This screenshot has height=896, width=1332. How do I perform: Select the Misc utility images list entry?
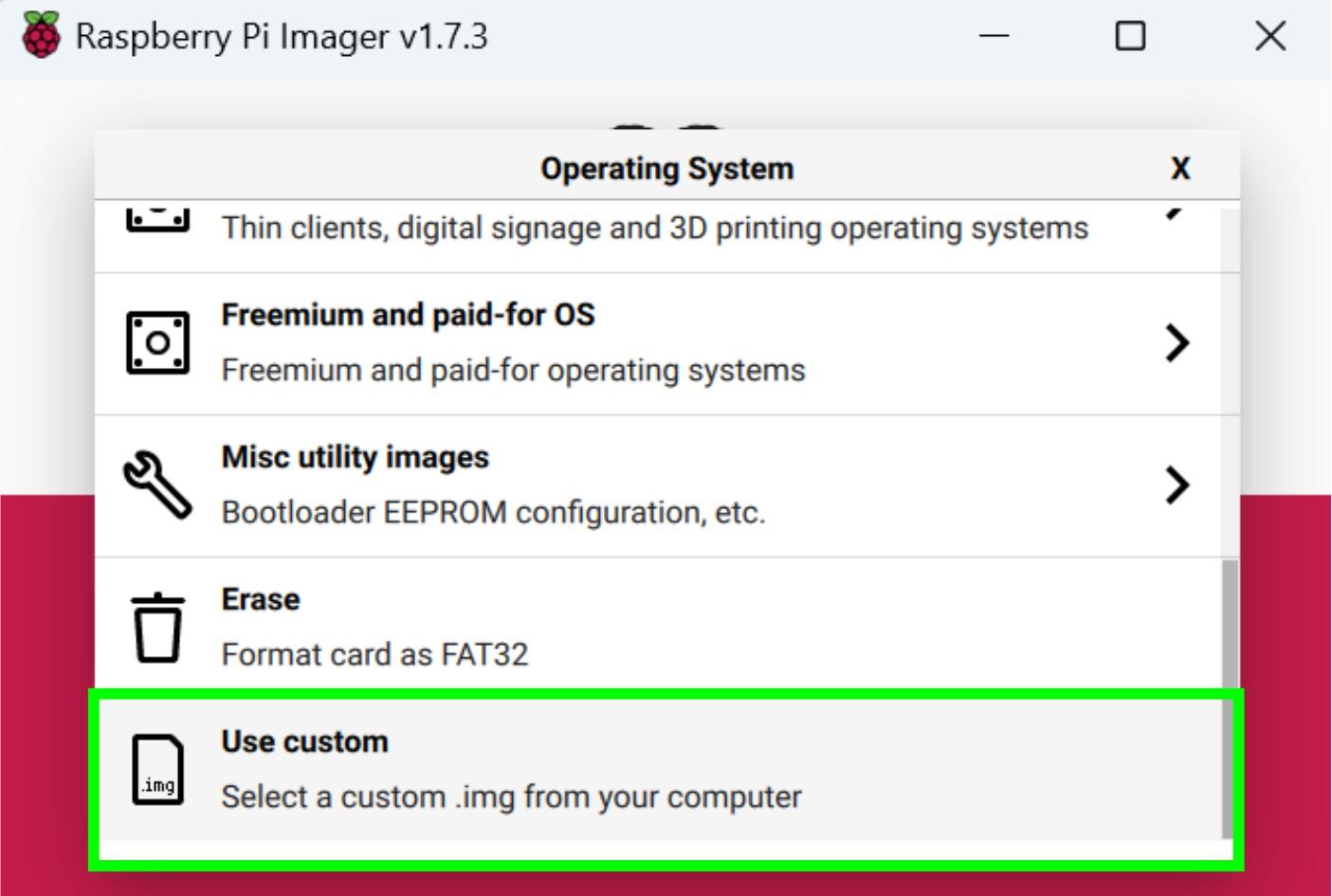point(664,484)
